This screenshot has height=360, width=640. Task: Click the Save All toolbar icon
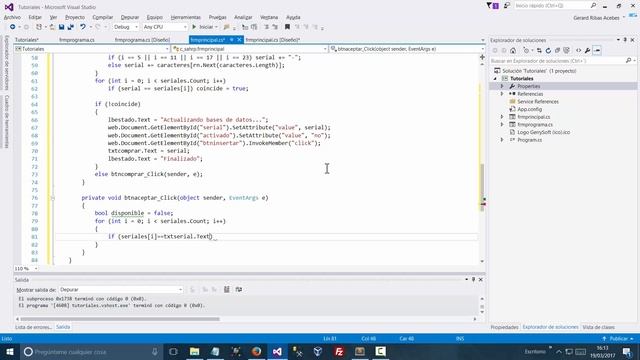71,27
